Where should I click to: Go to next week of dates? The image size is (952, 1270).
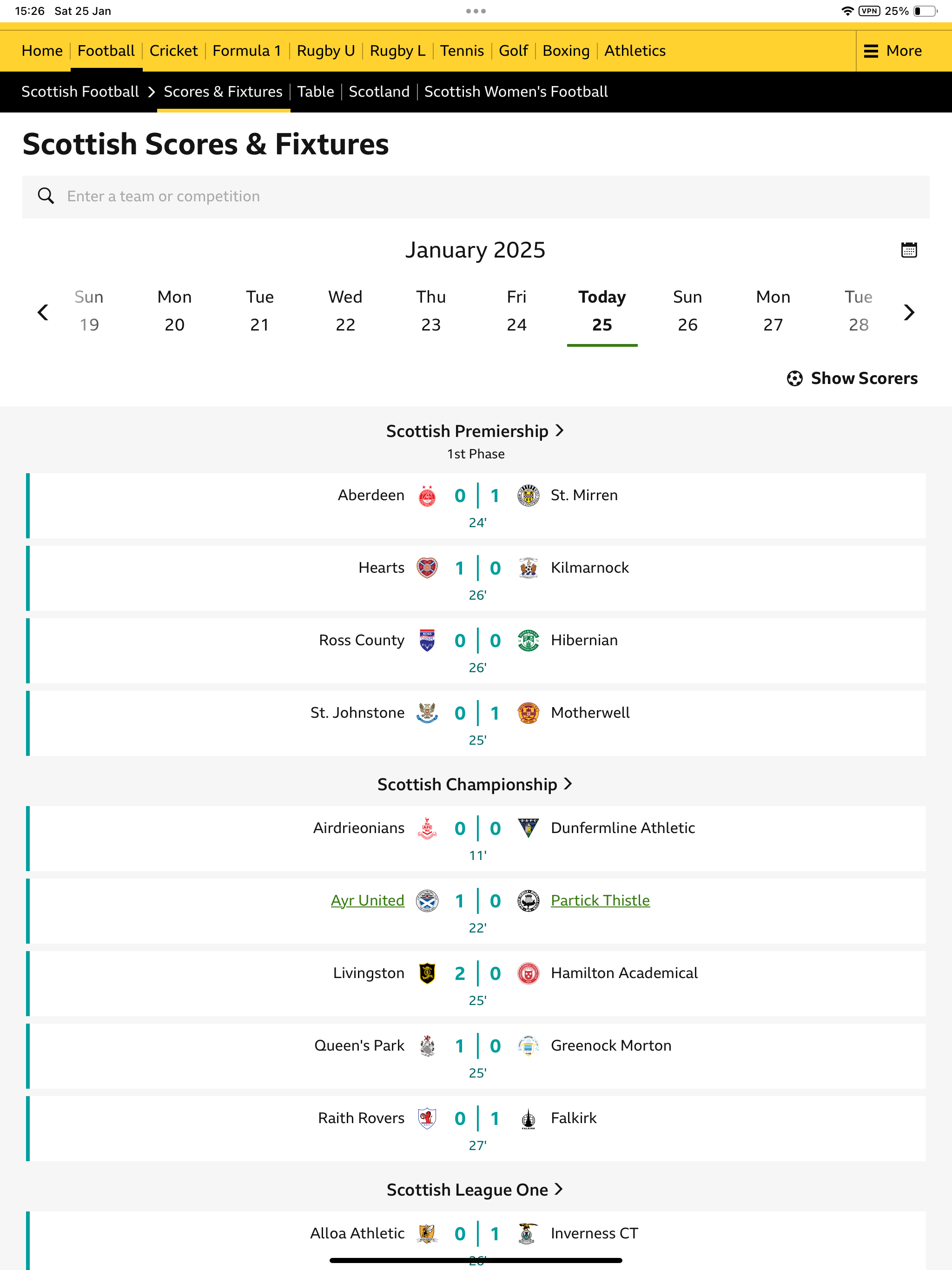[909, 312]
